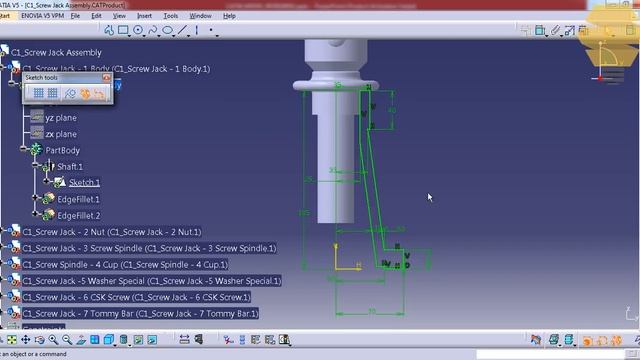The width and height of the screenshot is (640, 360).
Task: Select the Rectangle sketch tool
Action: pos(123,30)
